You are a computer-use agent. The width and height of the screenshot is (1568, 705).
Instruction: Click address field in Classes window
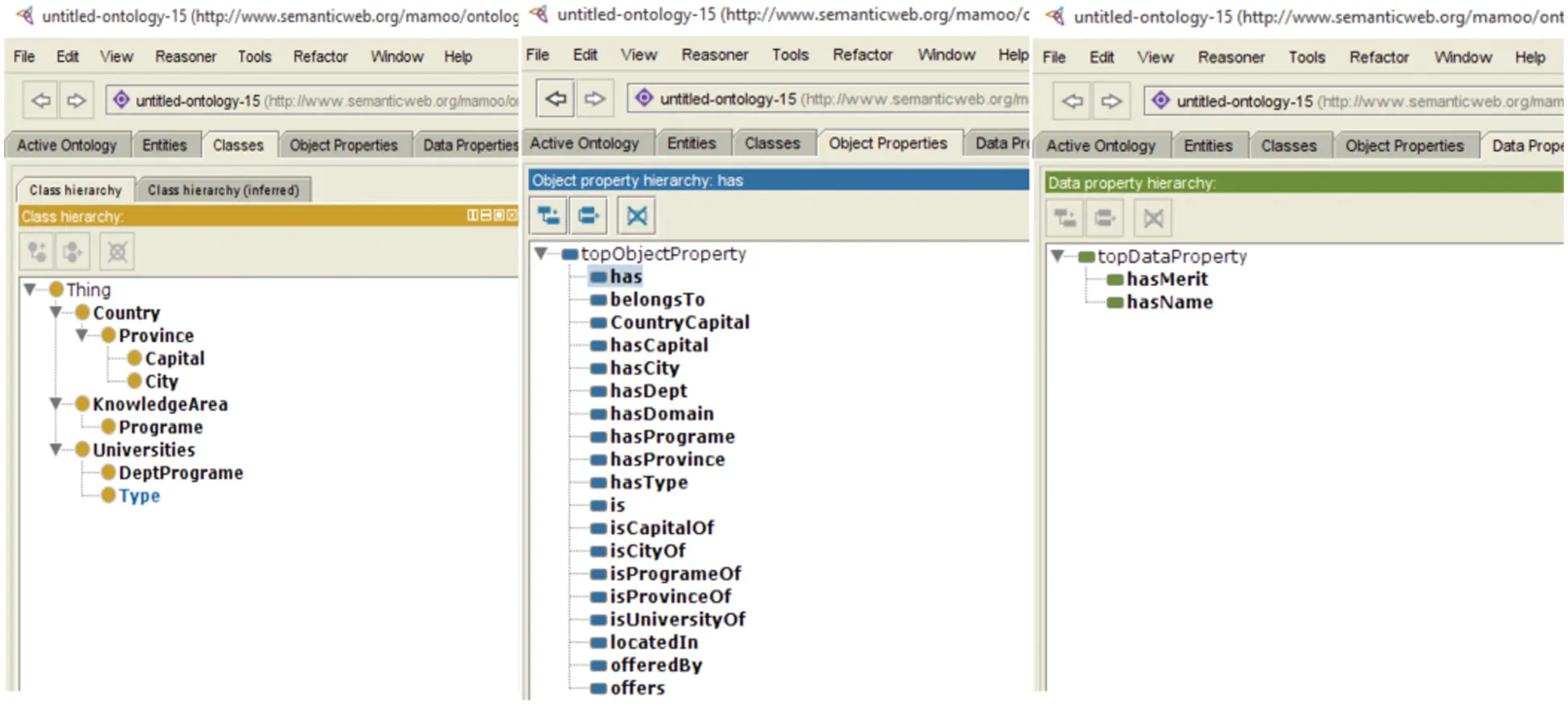click(x=312, y=100)
